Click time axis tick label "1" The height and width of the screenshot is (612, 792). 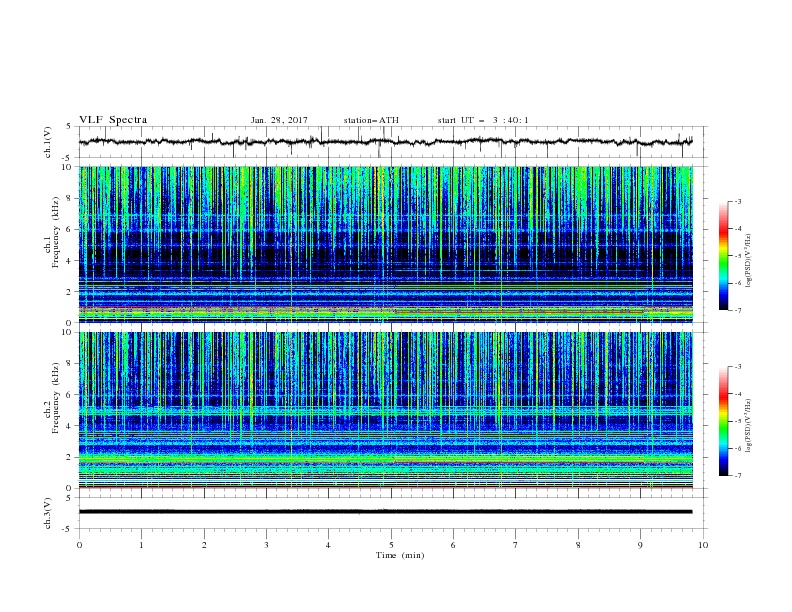(x=141, y=545)
